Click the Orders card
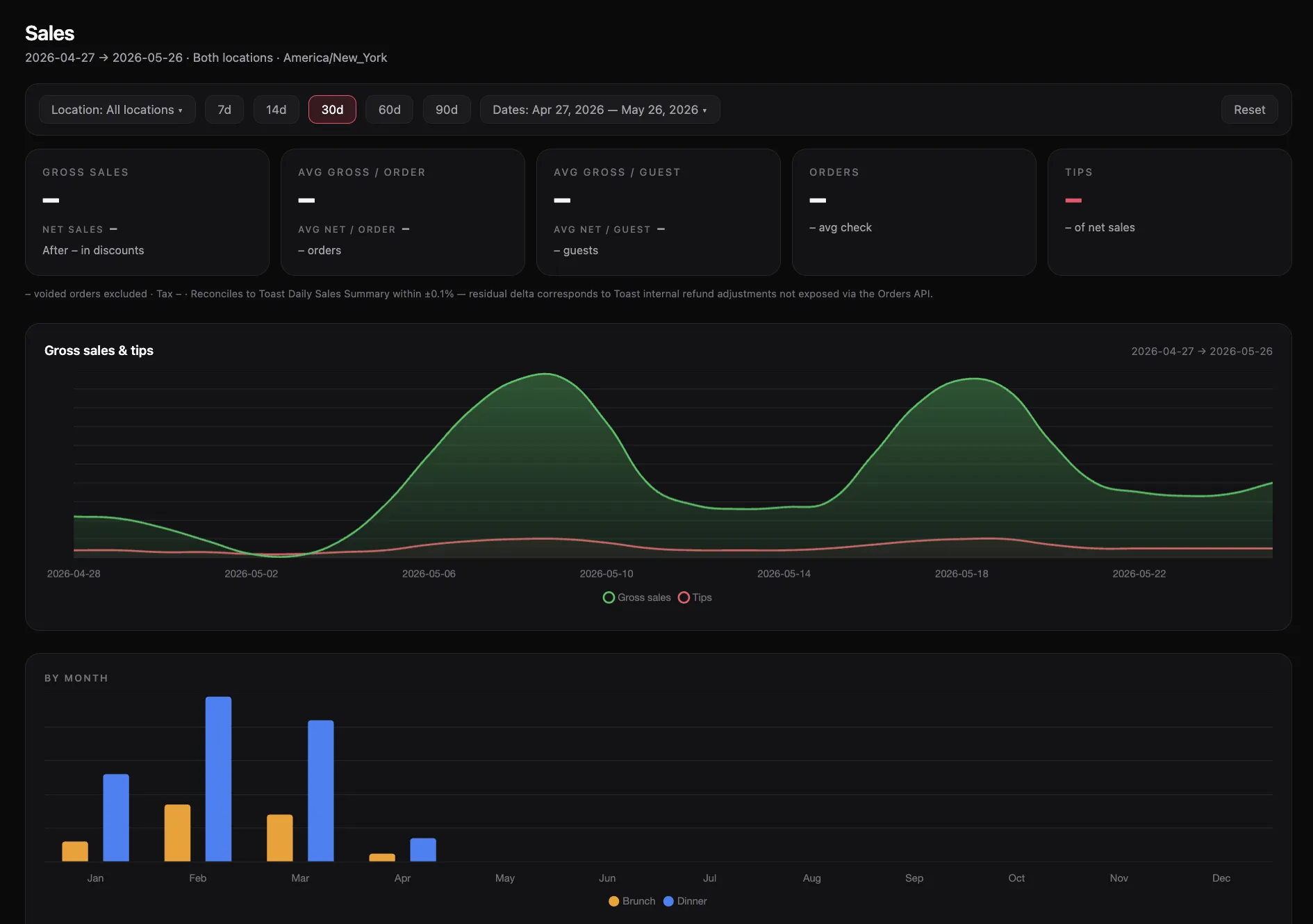The height and width of the screenshot is (924, 1313). pyautogui.click(x=914, y=212)
